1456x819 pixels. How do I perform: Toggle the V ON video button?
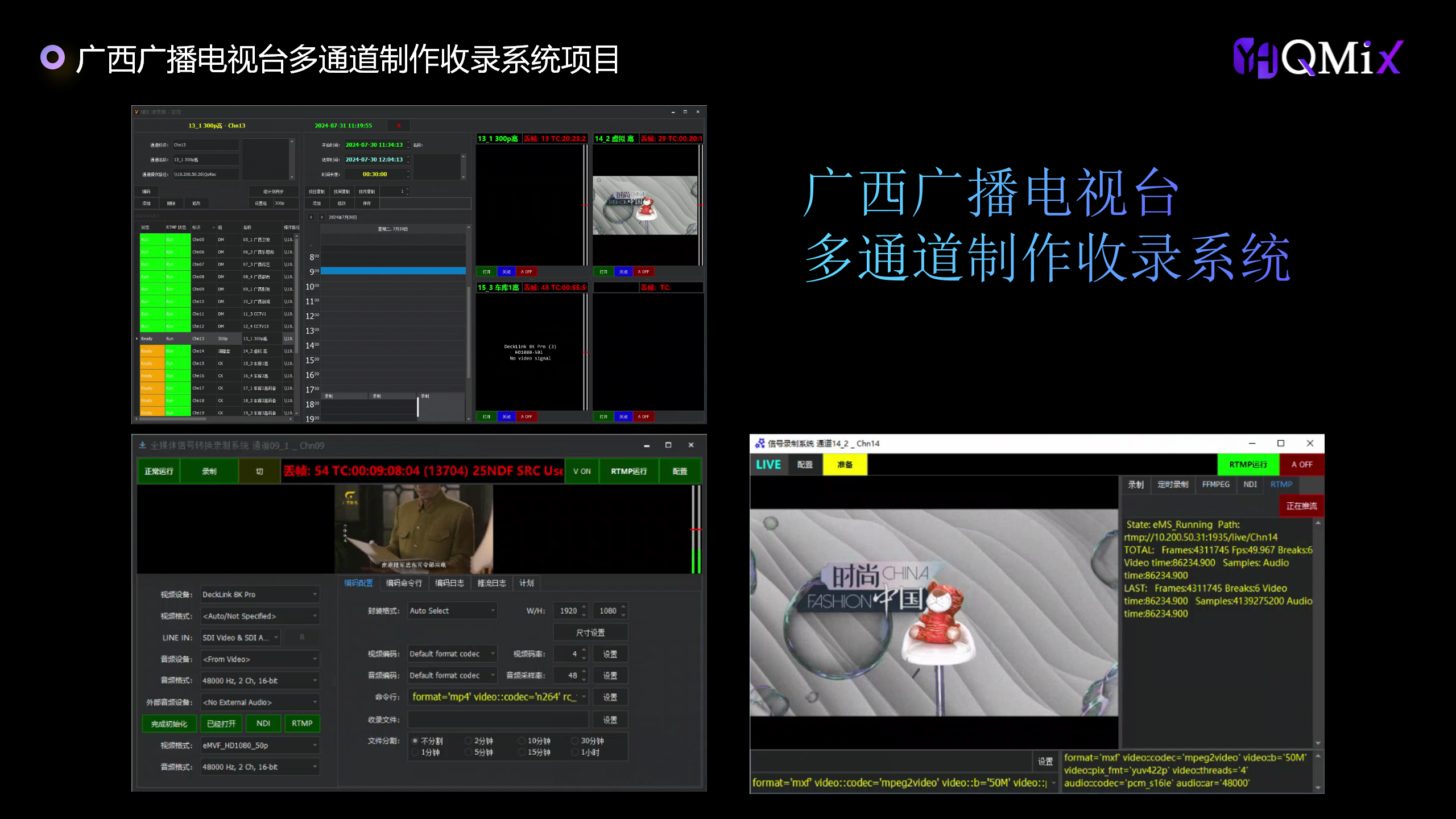tap(581, 471)
